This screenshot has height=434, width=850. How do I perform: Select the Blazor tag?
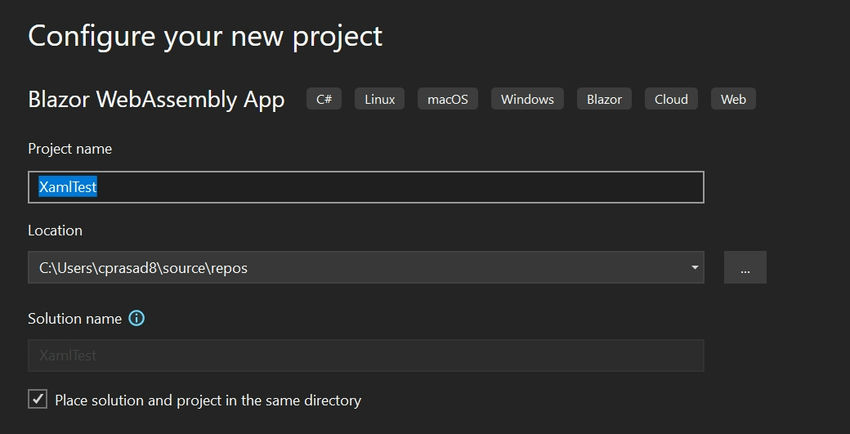[604, 99]
